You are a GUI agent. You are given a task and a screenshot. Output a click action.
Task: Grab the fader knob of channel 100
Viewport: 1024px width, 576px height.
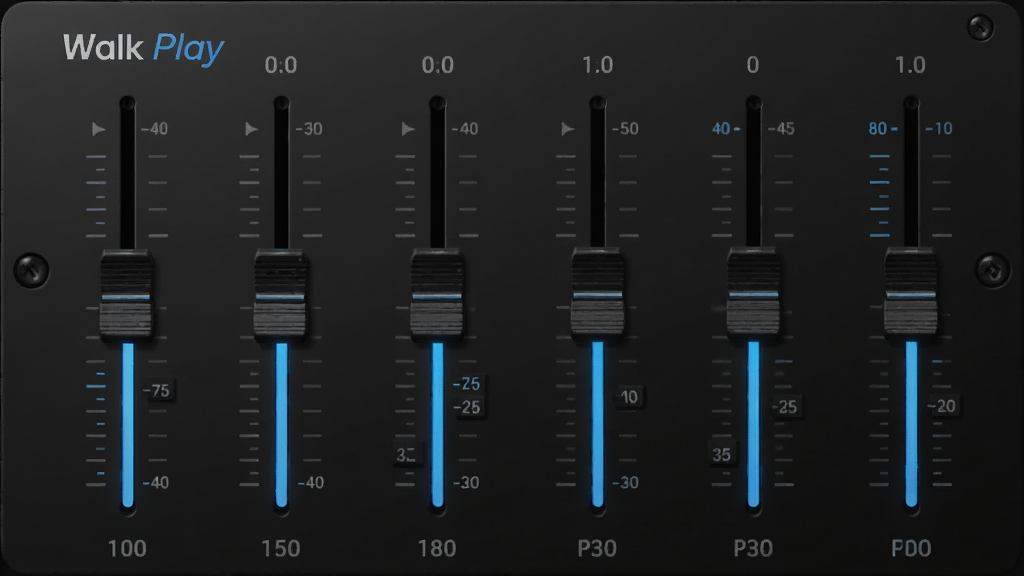[x=127, y=293]
